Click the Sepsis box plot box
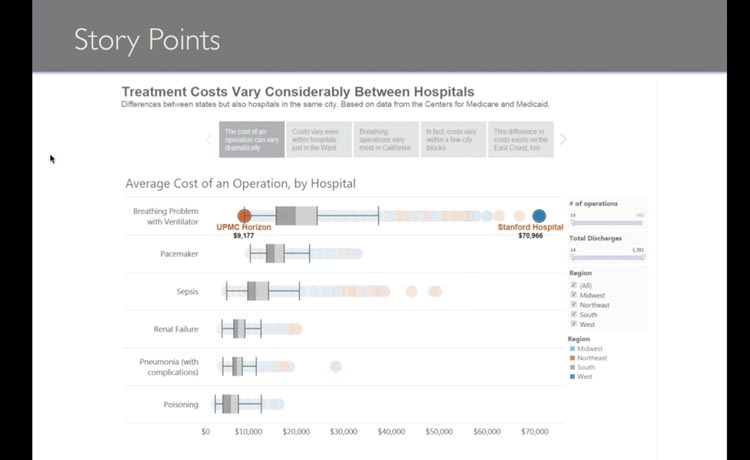The image size is (750, 460). pyautogui.click(x=258, y=291)
